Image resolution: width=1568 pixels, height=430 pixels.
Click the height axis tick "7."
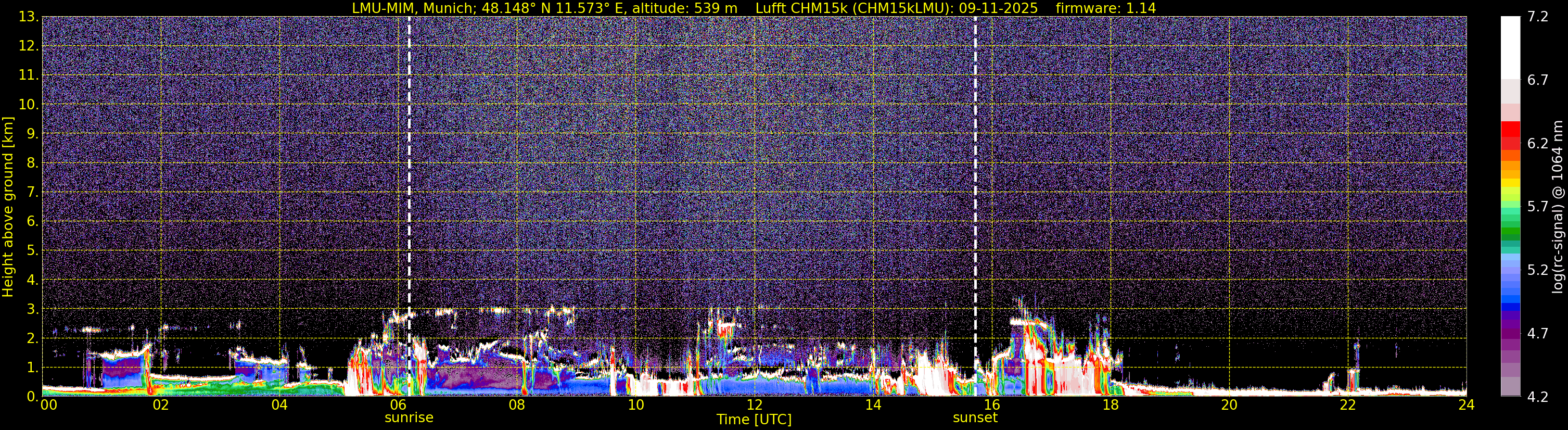point(32,193)
